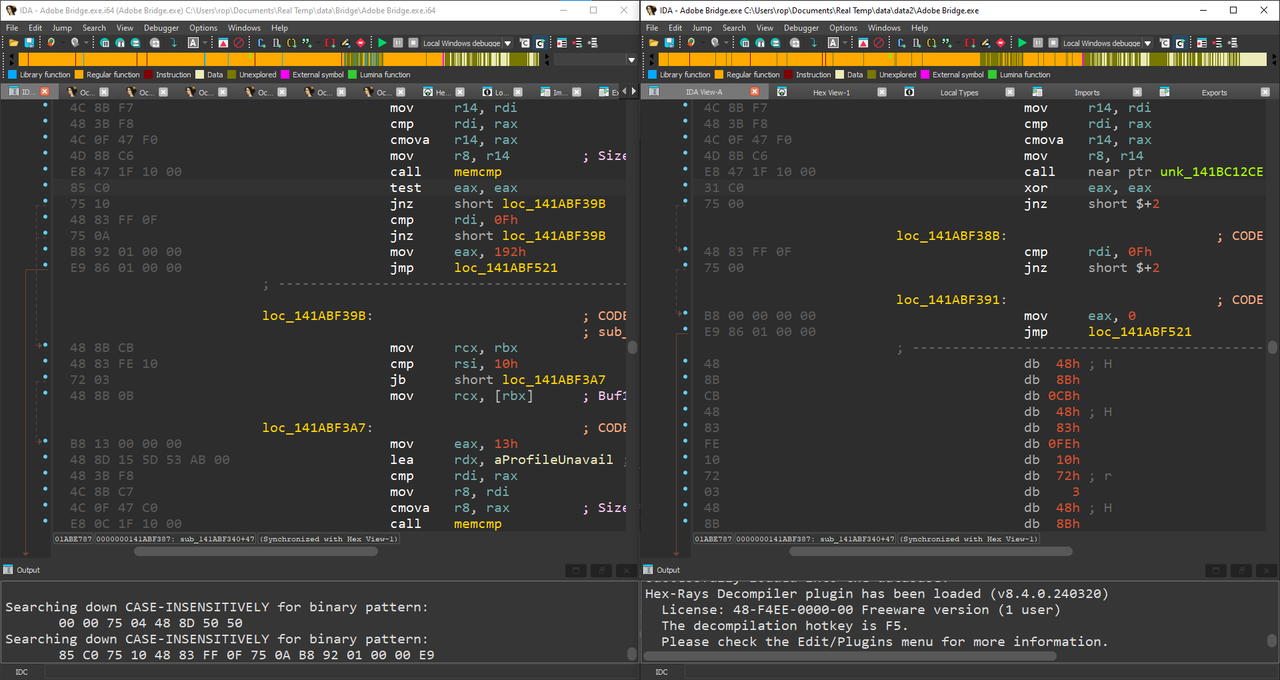Click the External symbol legend swatch in right window
Viewport: 1280px width, 680px height.
point(925,74)
